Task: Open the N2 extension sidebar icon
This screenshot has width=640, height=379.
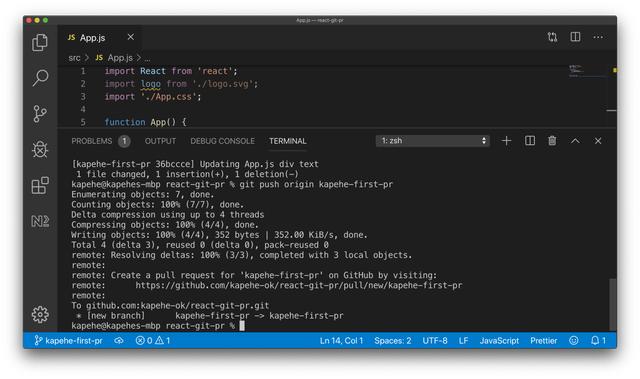Action: click(40, 221)
